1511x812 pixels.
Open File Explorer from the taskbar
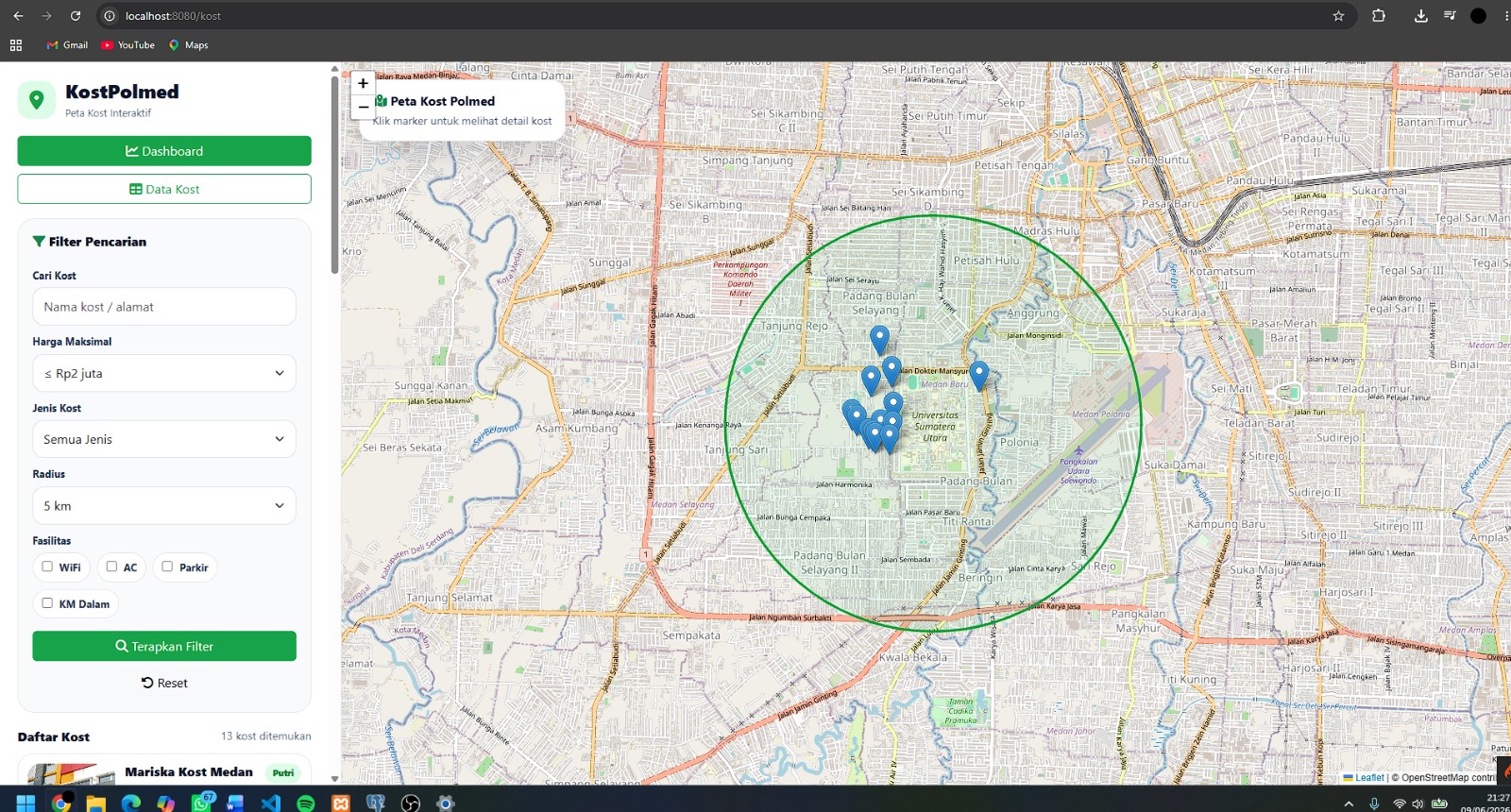pos(95,803)
